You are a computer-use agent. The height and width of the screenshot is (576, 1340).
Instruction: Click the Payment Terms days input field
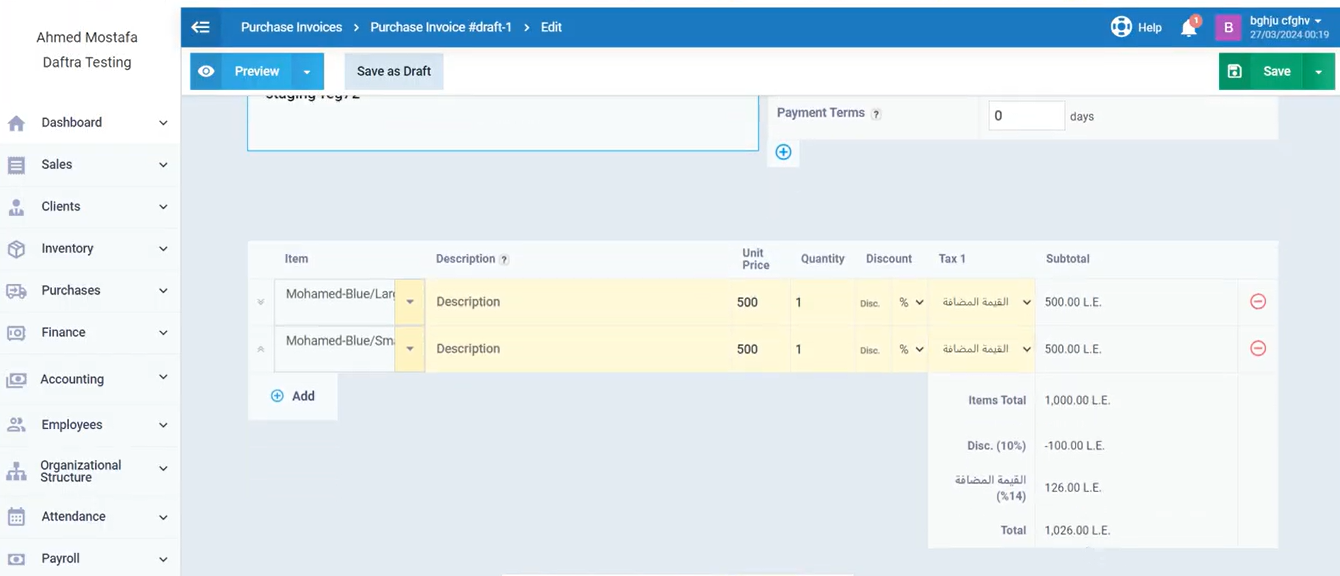coord(1026,116)
